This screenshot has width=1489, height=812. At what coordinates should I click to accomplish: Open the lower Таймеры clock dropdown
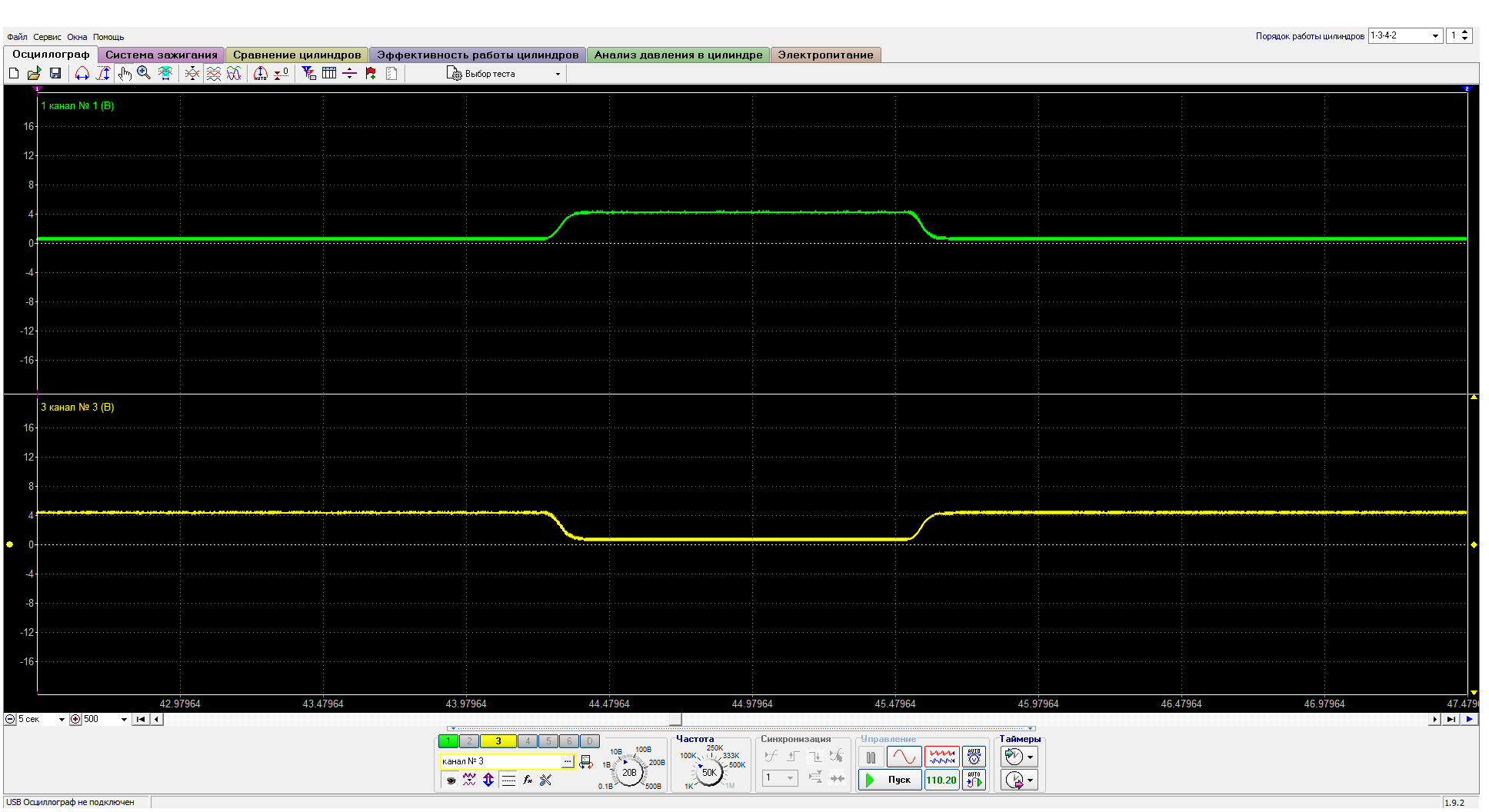click(x=1020, y=780)
